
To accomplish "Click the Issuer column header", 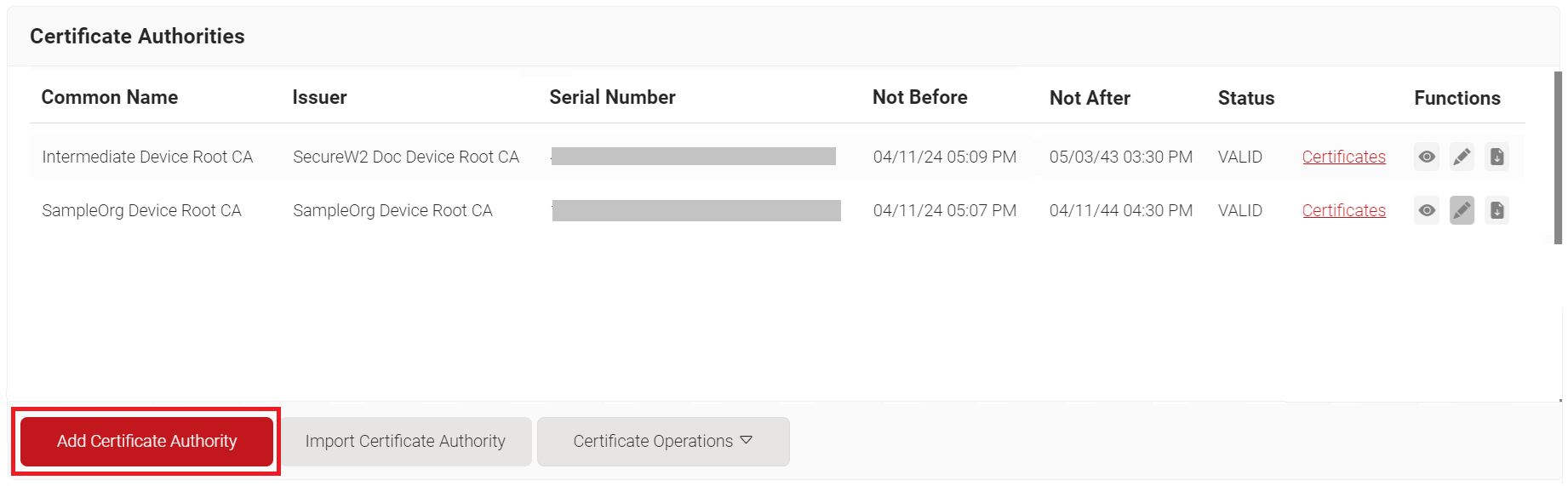I will point(319,97).
